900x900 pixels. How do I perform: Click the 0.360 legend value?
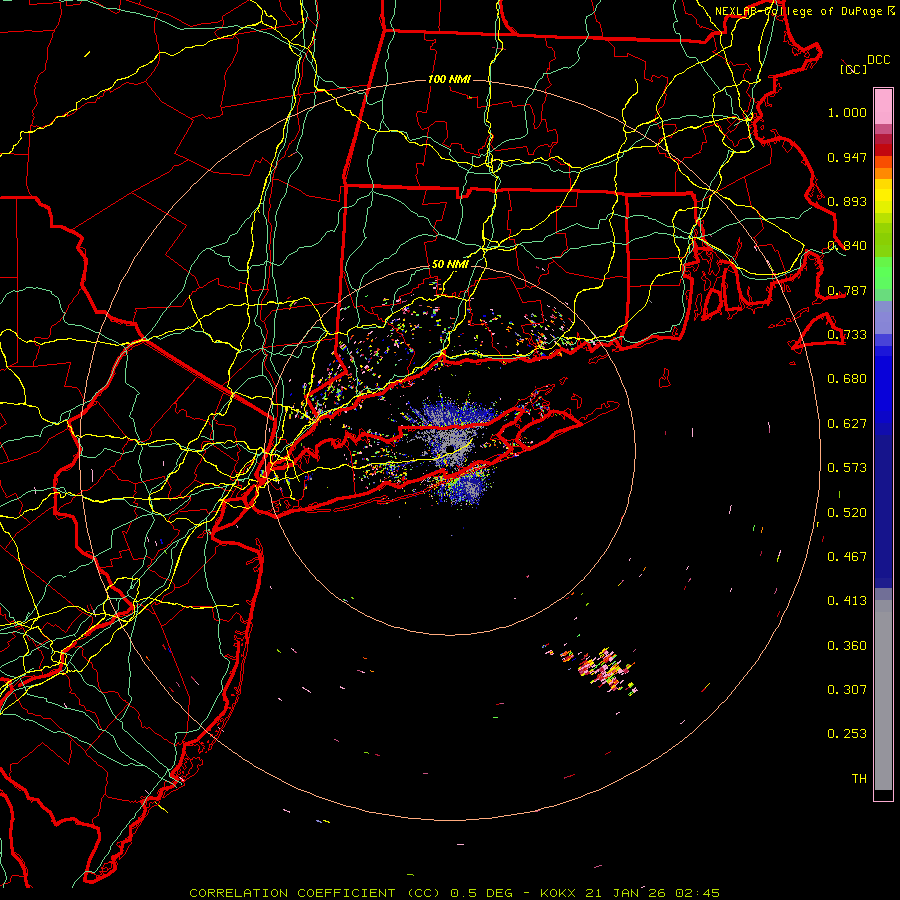click(847, 646)
